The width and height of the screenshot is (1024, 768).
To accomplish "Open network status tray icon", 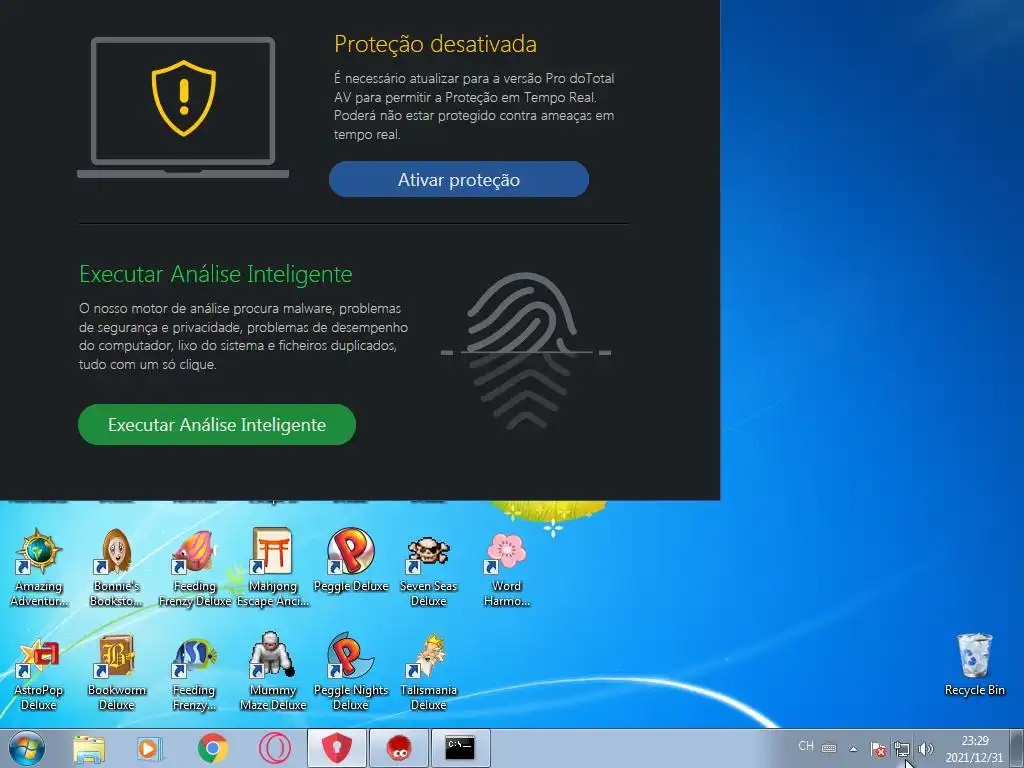I will pyautogui.click(x=902, y=749).
